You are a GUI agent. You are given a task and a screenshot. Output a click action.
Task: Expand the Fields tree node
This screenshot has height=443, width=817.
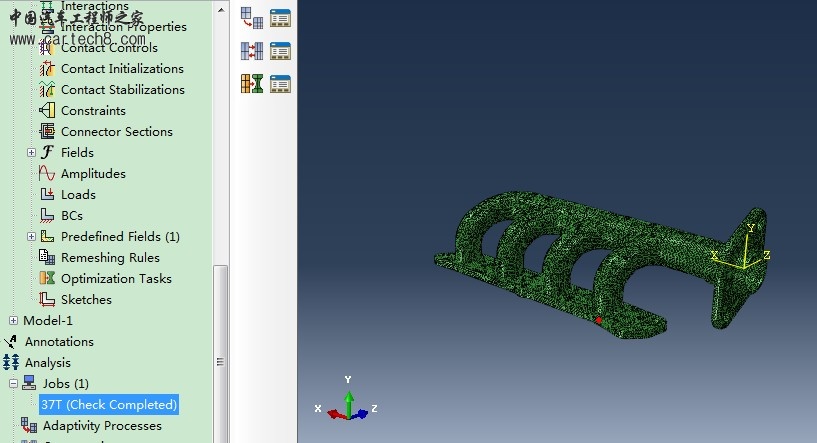coord(31,153)
